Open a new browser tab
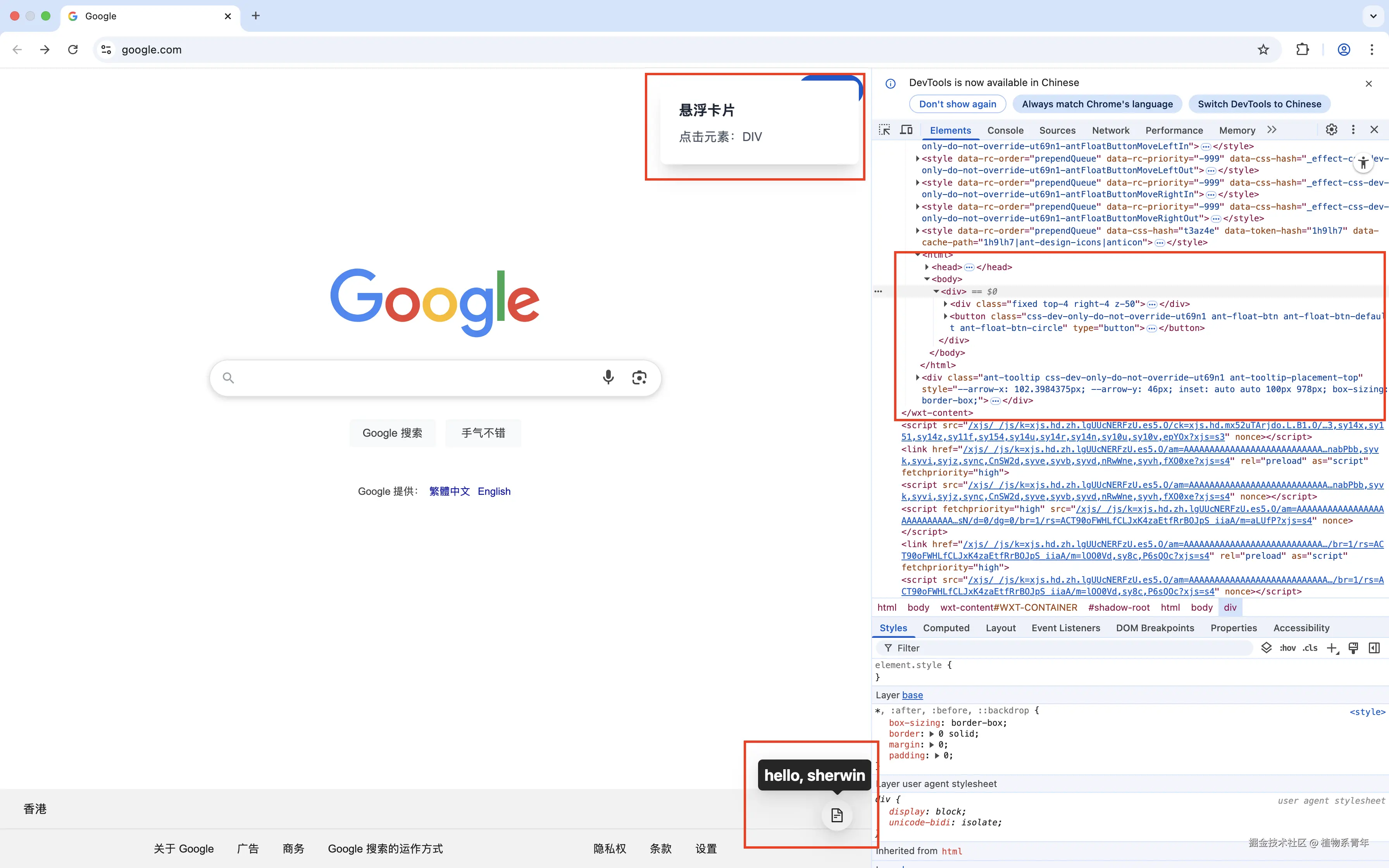 [256, 16]
